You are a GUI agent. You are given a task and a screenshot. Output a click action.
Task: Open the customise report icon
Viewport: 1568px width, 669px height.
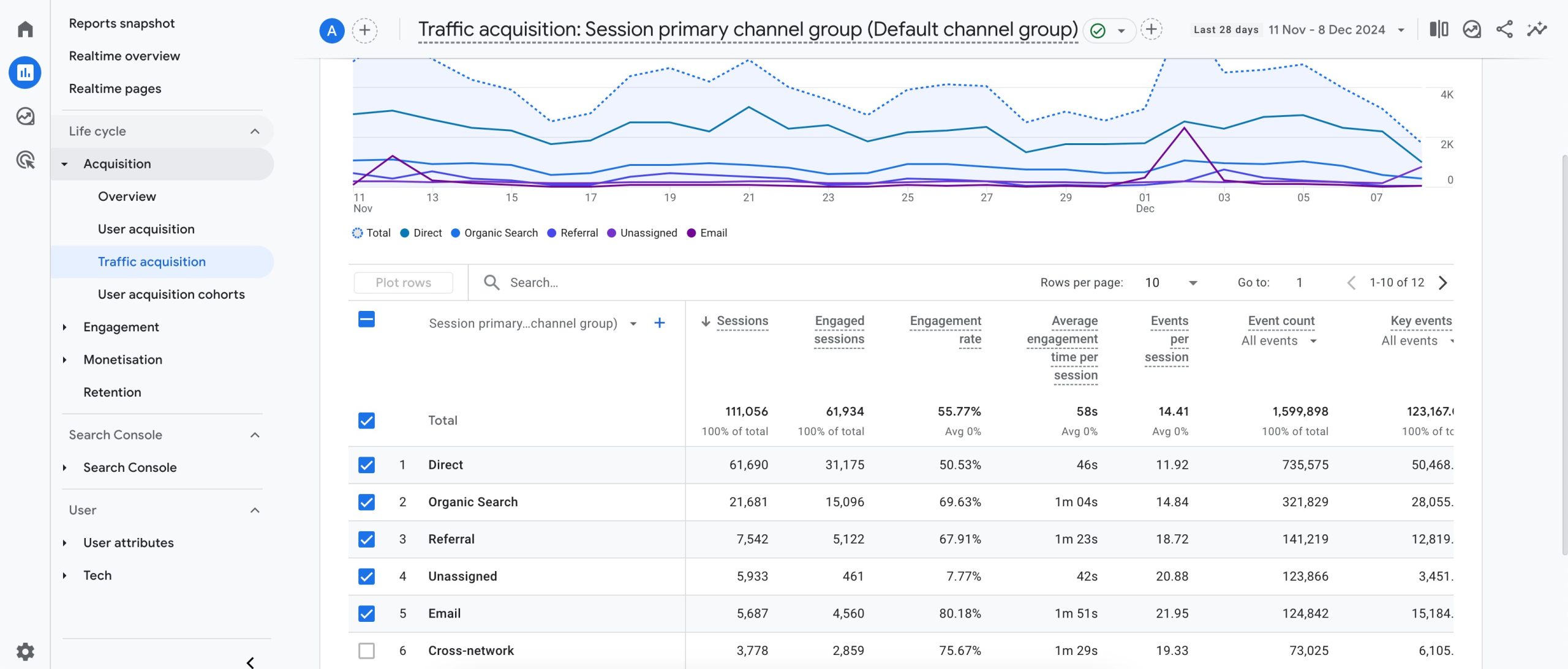1472,29
